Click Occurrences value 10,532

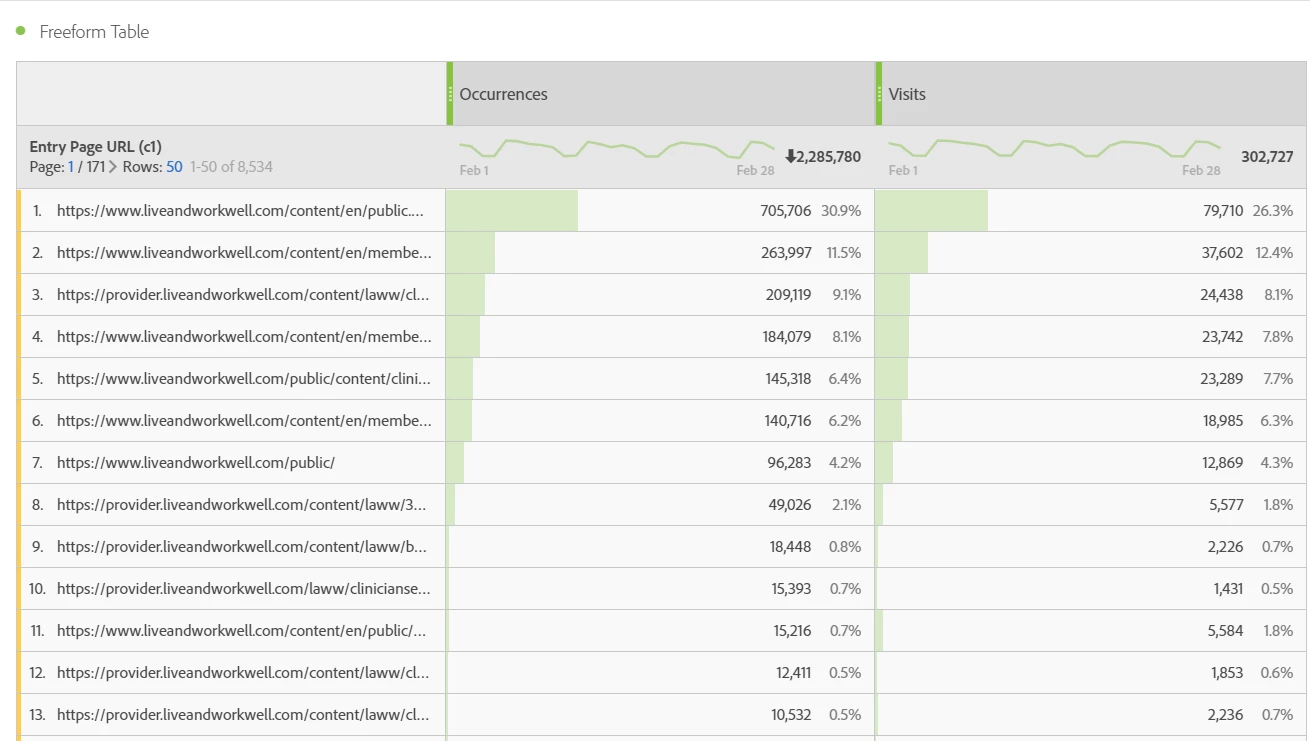pyautogui.click(x=792, y=715)
